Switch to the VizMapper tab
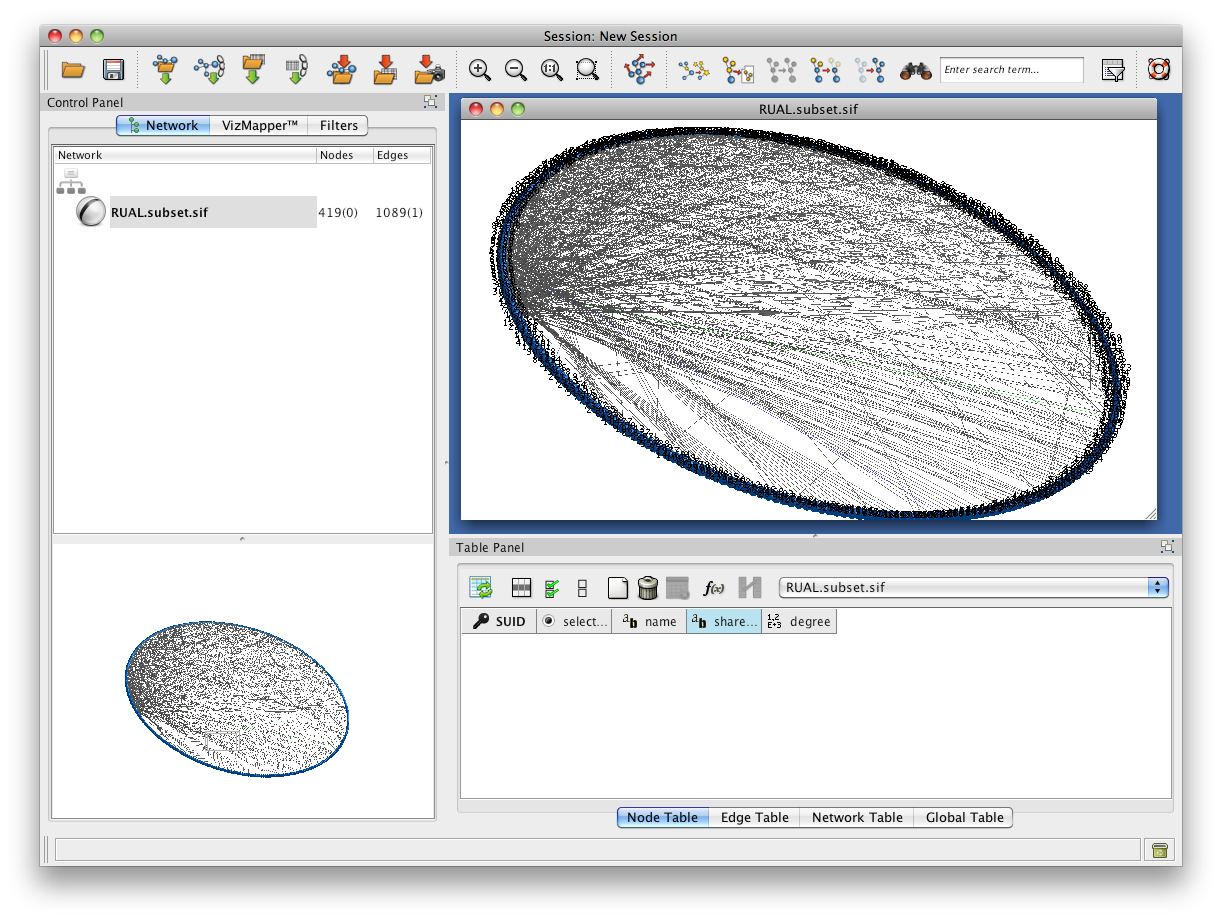Screen dimensions: 1222x921 click(259, 125)
